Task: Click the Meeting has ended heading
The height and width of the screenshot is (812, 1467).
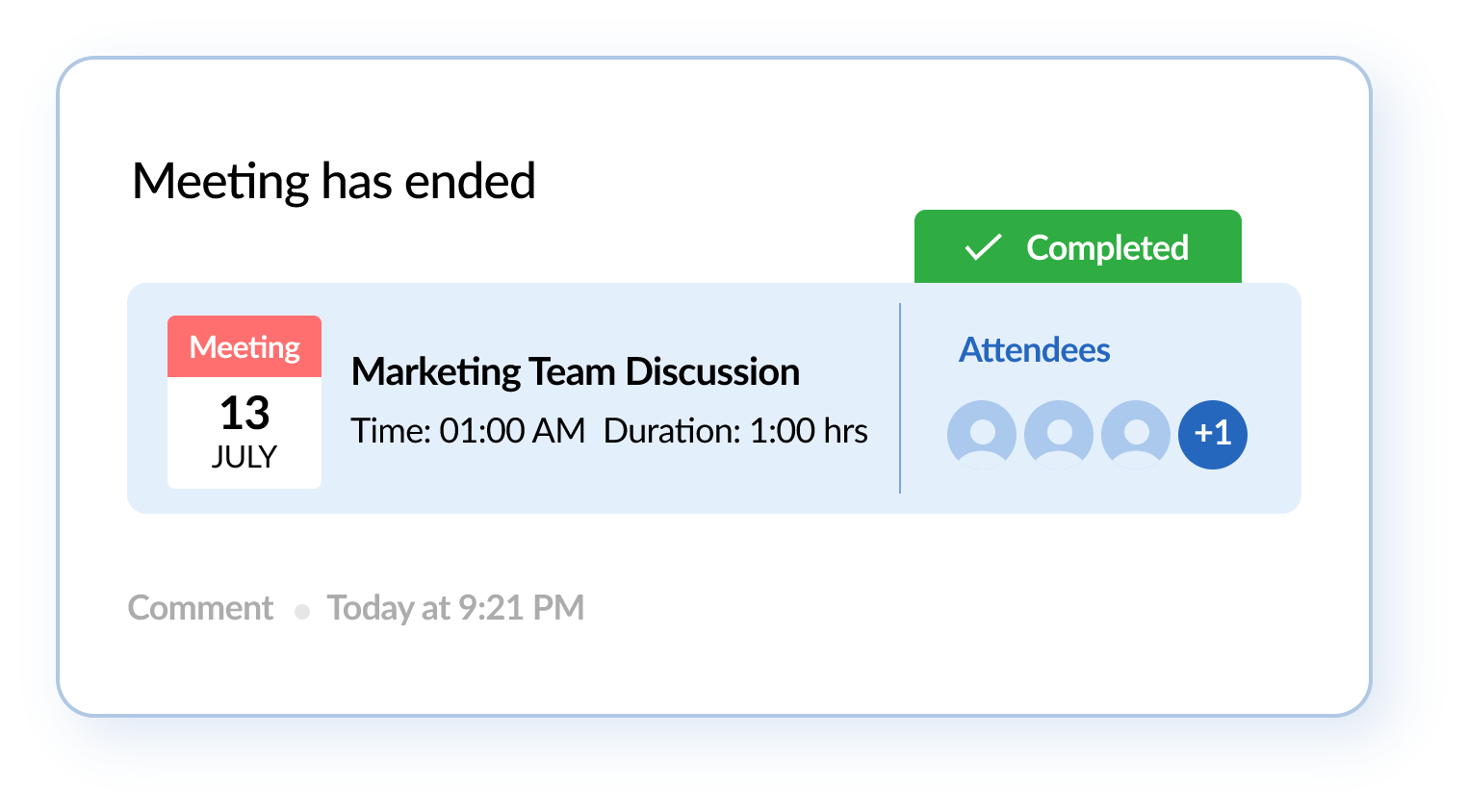Action: [334, 181]
